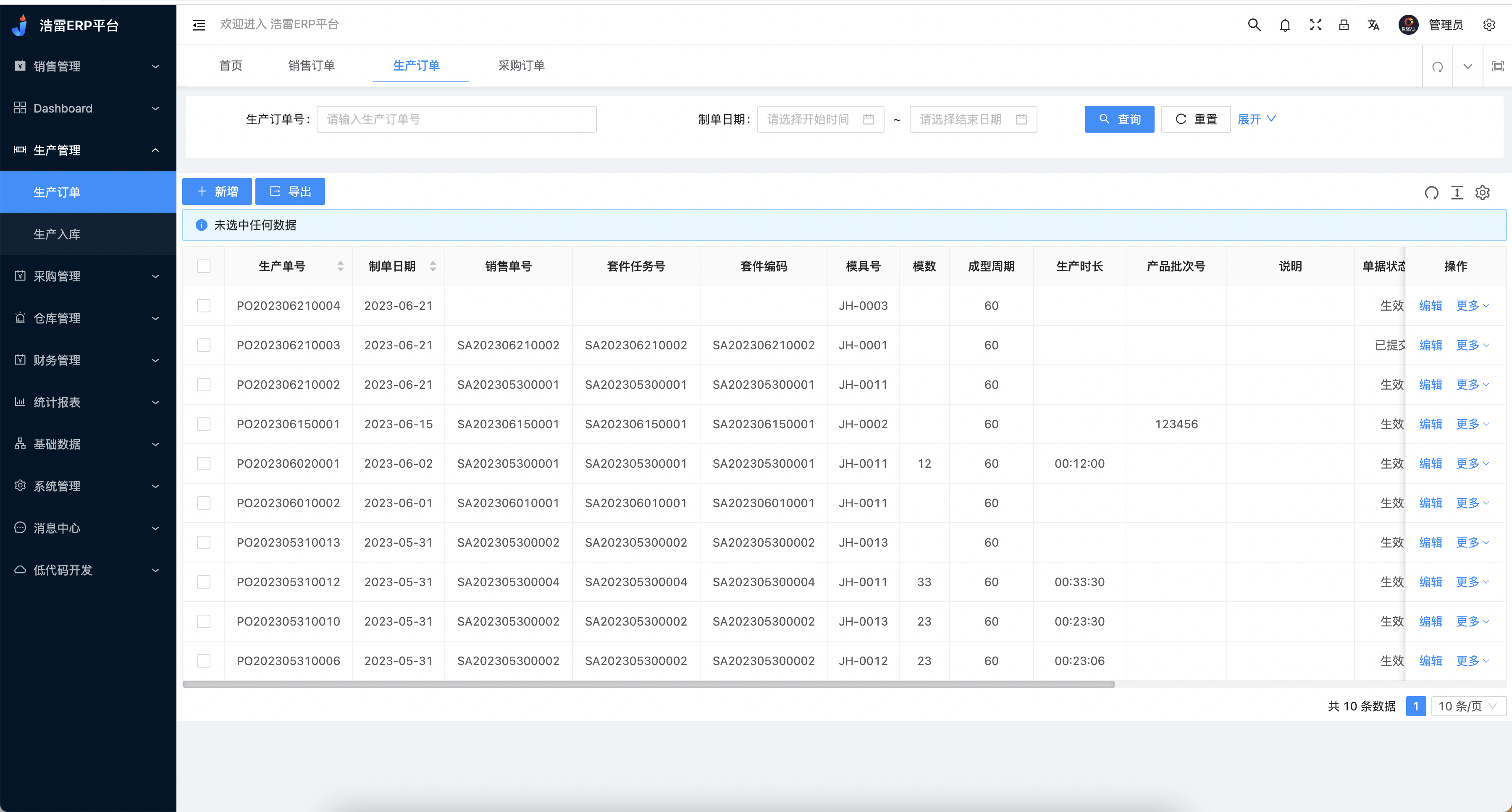The image size is (1512, 812).
Task: Click the 销售管理 sidebar icon
Action: tap(20, 66)
